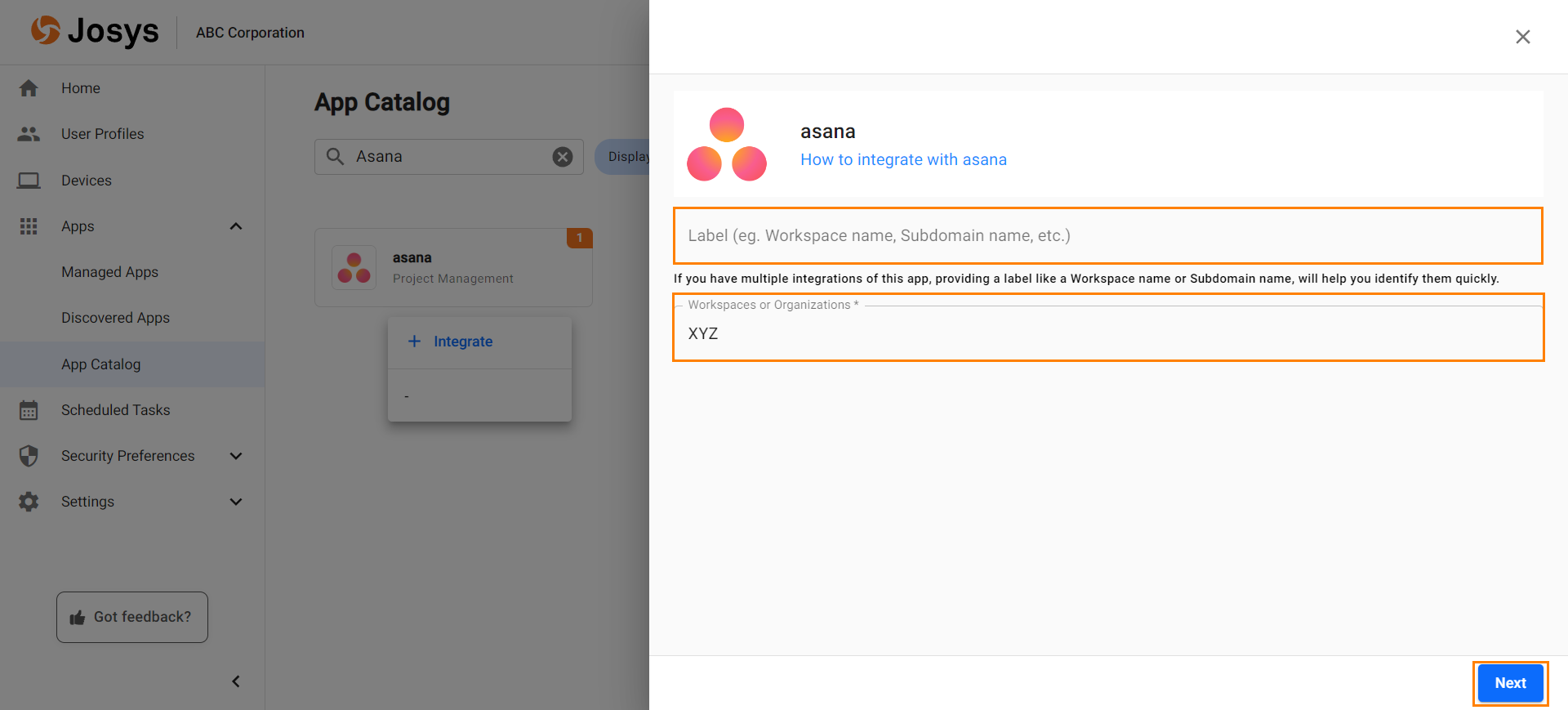
Task: Open Devices page
Action: (x=87, y=181)
